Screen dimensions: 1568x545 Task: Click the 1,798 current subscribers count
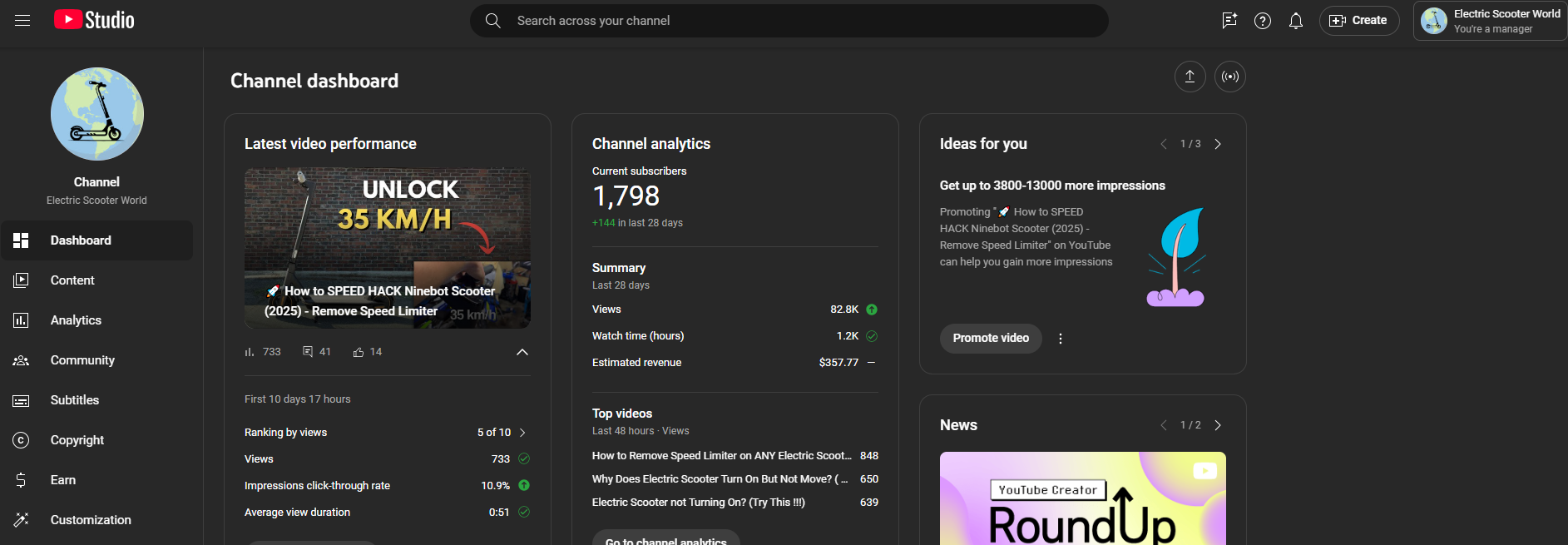click(626, 196)
